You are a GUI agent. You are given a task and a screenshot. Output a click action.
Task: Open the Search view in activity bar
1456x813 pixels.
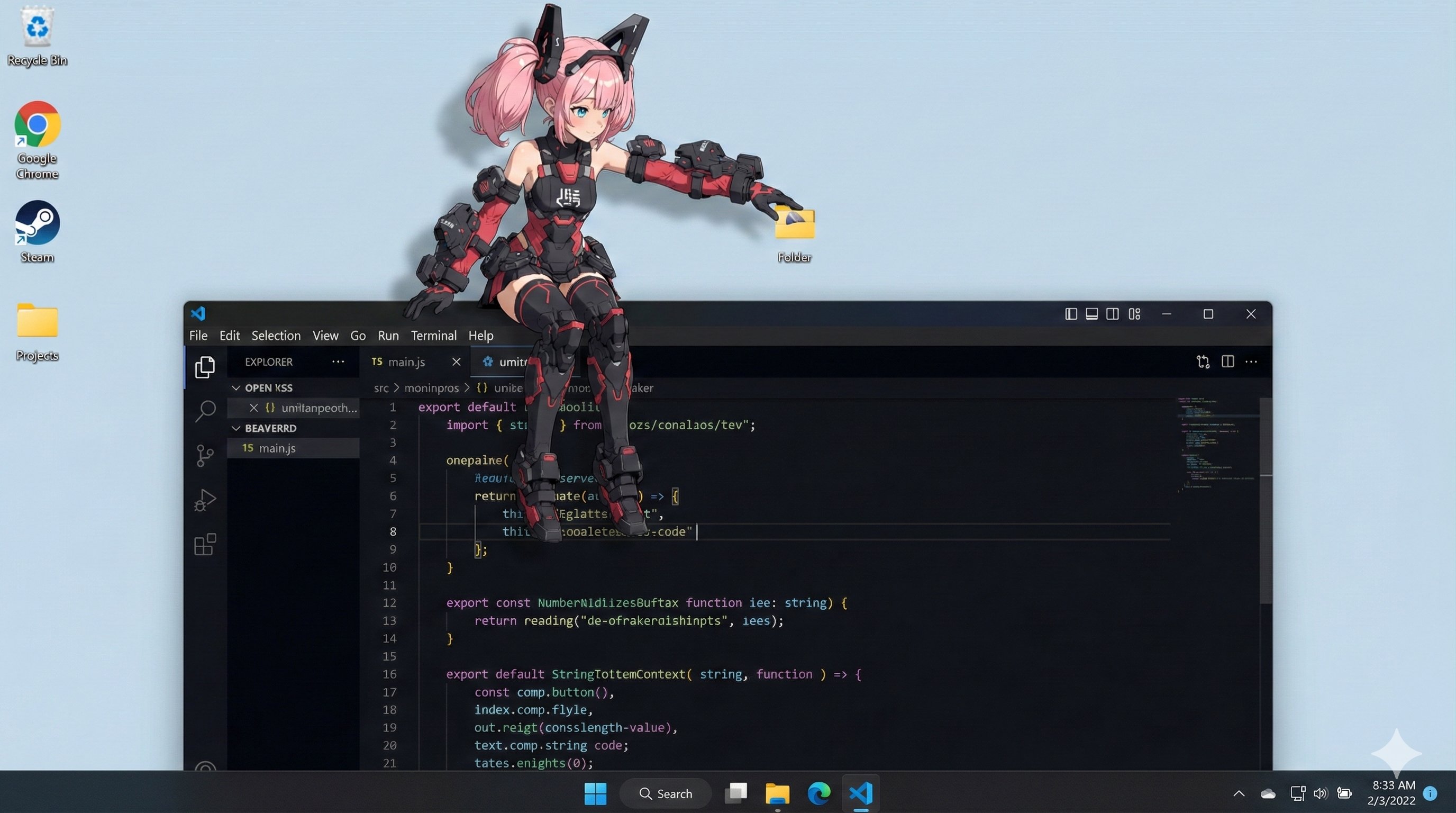click(x=205, y=410)
